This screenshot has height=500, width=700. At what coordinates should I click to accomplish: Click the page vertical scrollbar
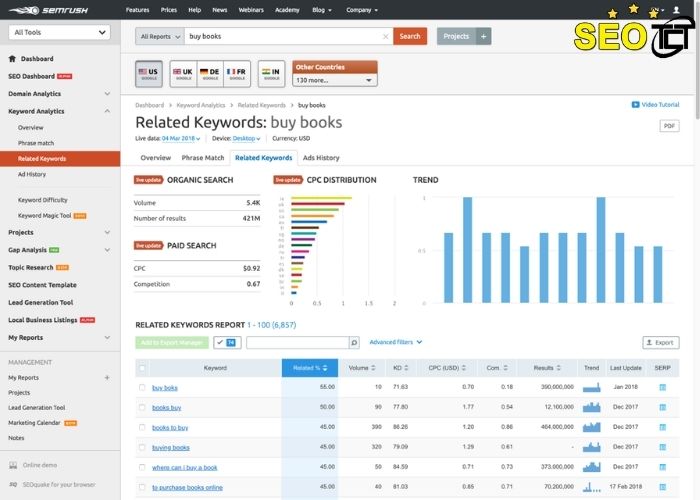pyautogui.click(x=697, y=62)
